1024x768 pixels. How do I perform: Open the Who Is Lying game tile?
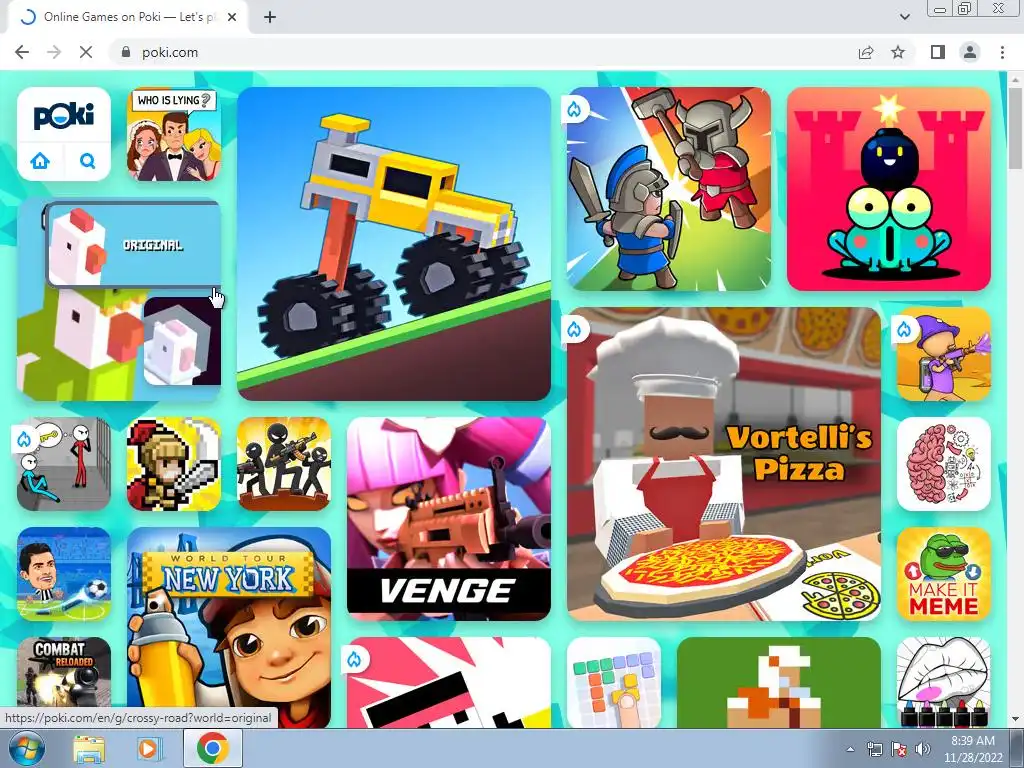pos(174,134)
